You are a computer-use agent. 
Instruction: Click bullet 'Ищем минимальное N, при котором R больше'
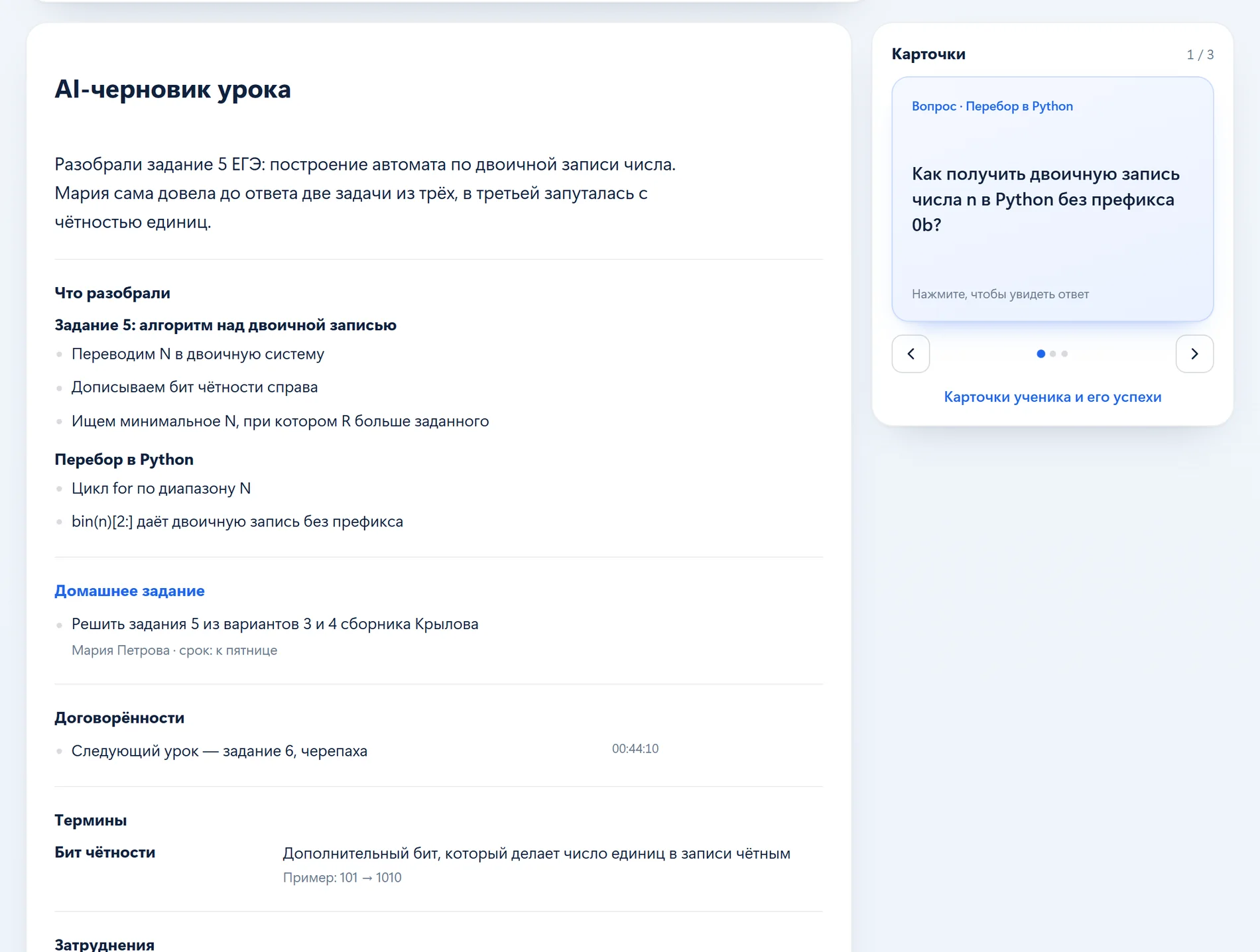(x=280, y=422)
